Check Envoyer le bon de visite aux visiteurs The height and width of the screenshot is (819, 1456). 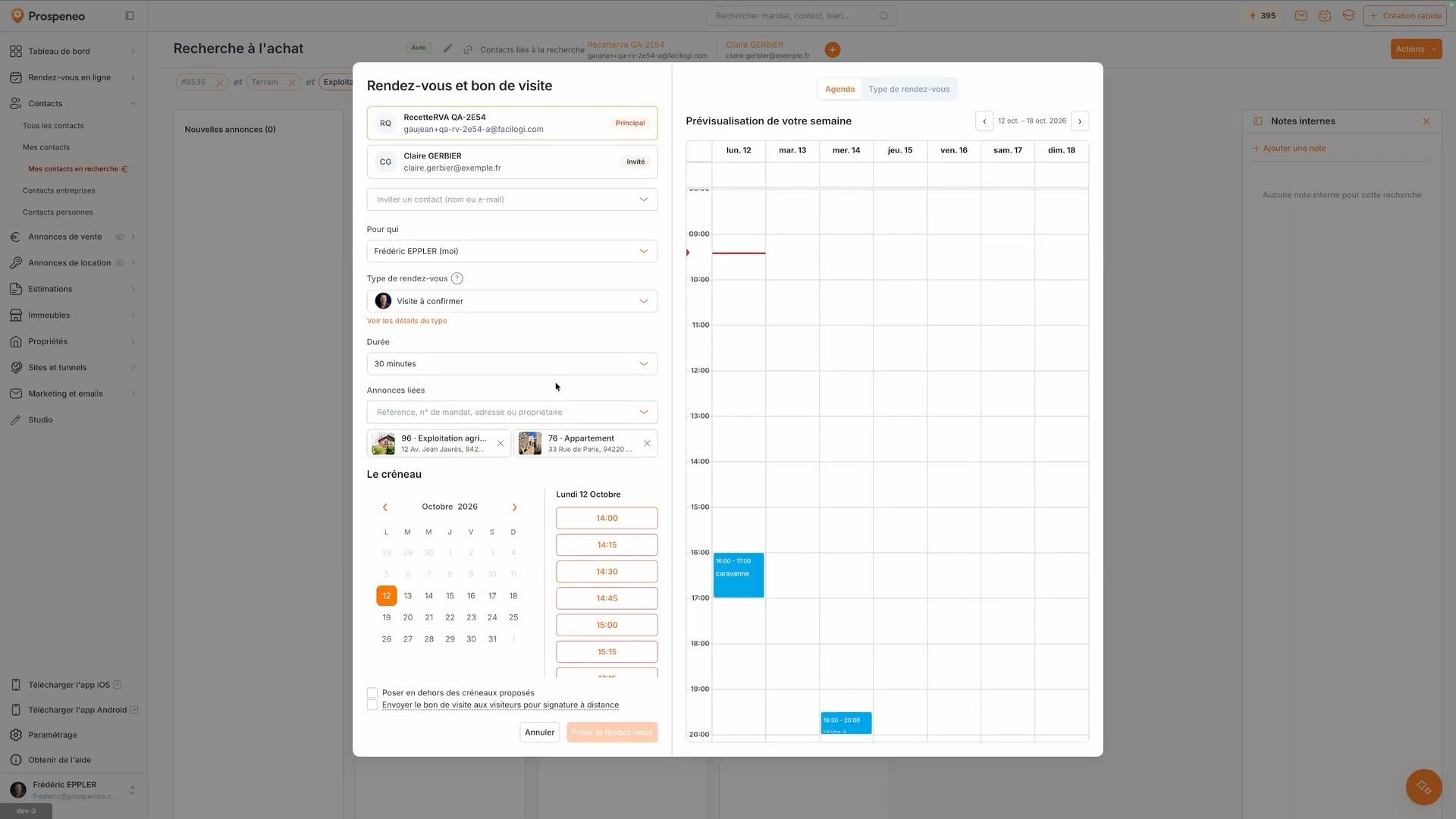pos(372,705)
